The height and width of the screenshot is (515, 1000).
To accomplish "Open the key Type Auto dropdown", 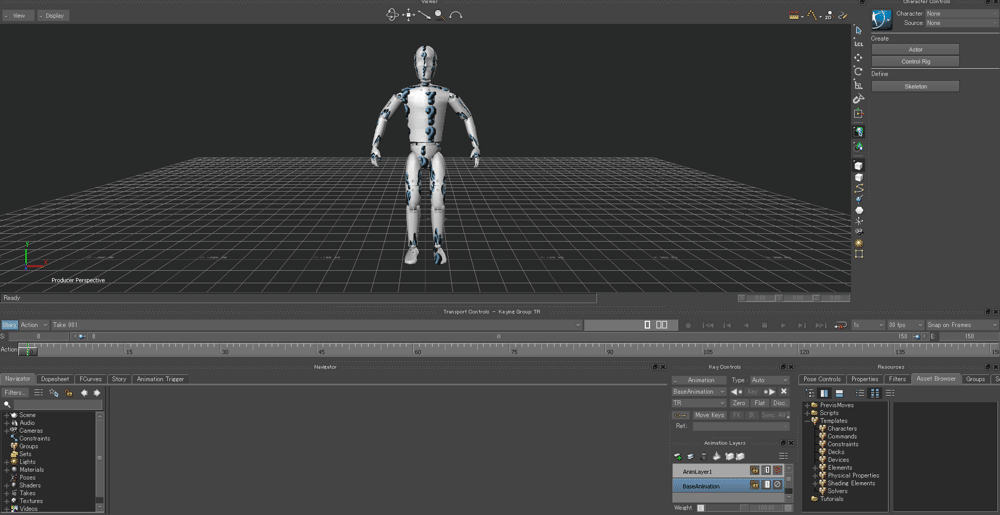I will tap(770, 380).
